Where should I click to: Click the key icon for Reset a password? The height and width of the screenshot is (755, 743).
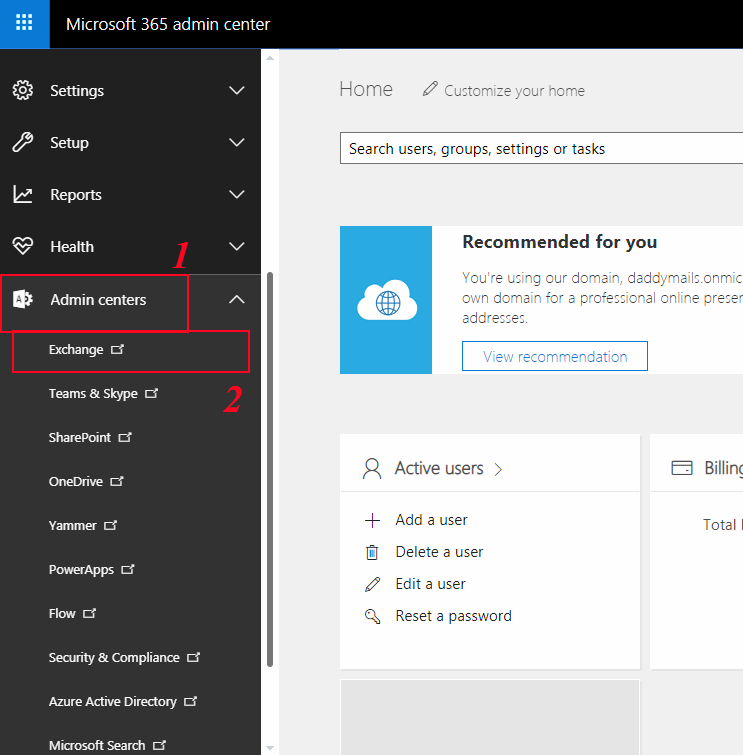(x=372, y=616)
